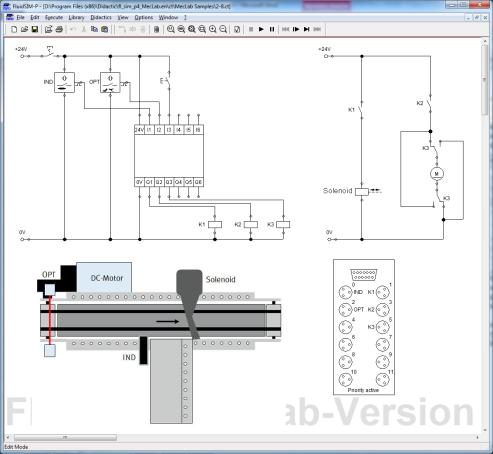Save the circuit with the floppy disk icon
The height and width of the screenshot is (454, 493).
click(34, 29)
